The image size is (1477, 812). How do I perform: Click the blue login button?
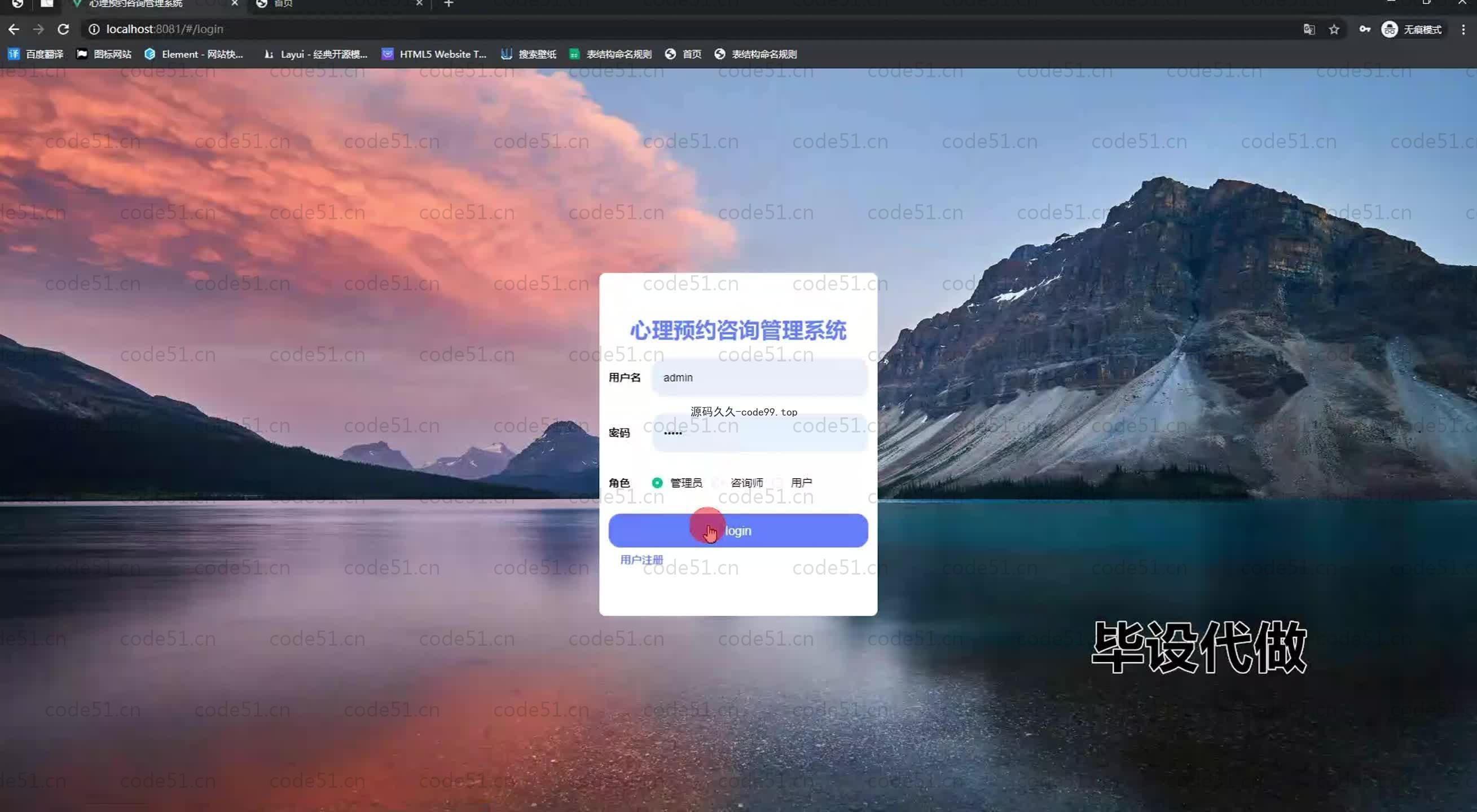[738, 531]
